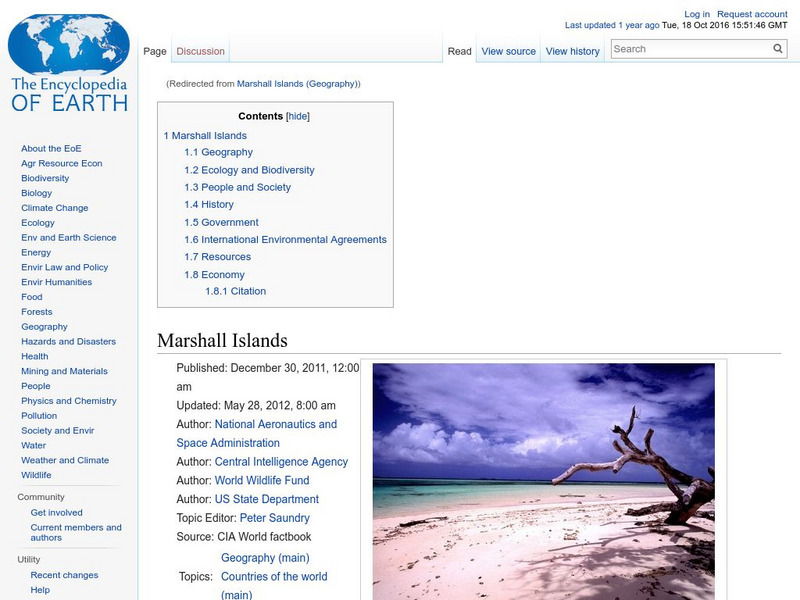Select the View source tab
The width and height of the screenshot is (800, 600).
click(x=508, y=50)
